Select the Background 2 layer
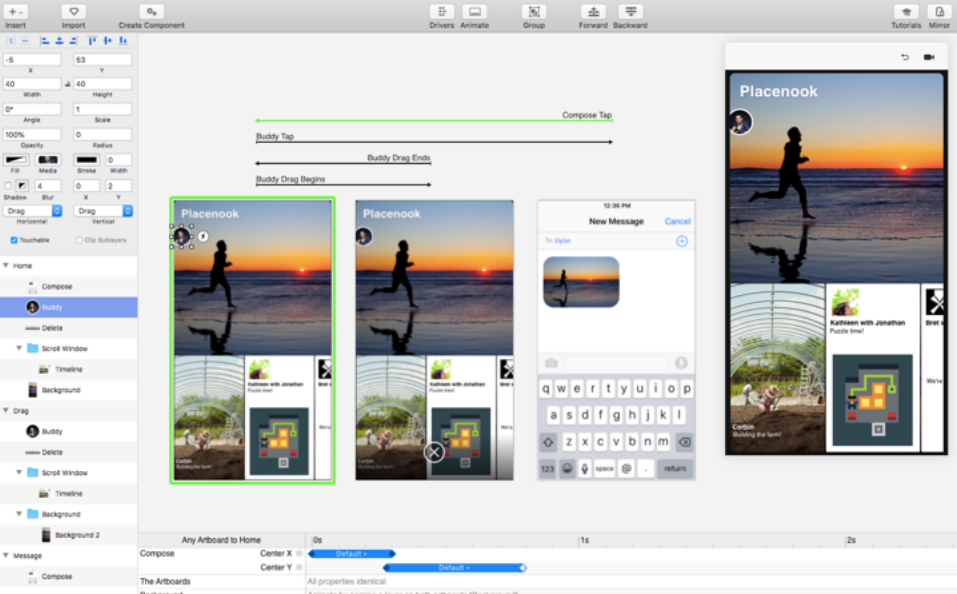Screen dimensions: 957x594 click(x=68, y=535)
